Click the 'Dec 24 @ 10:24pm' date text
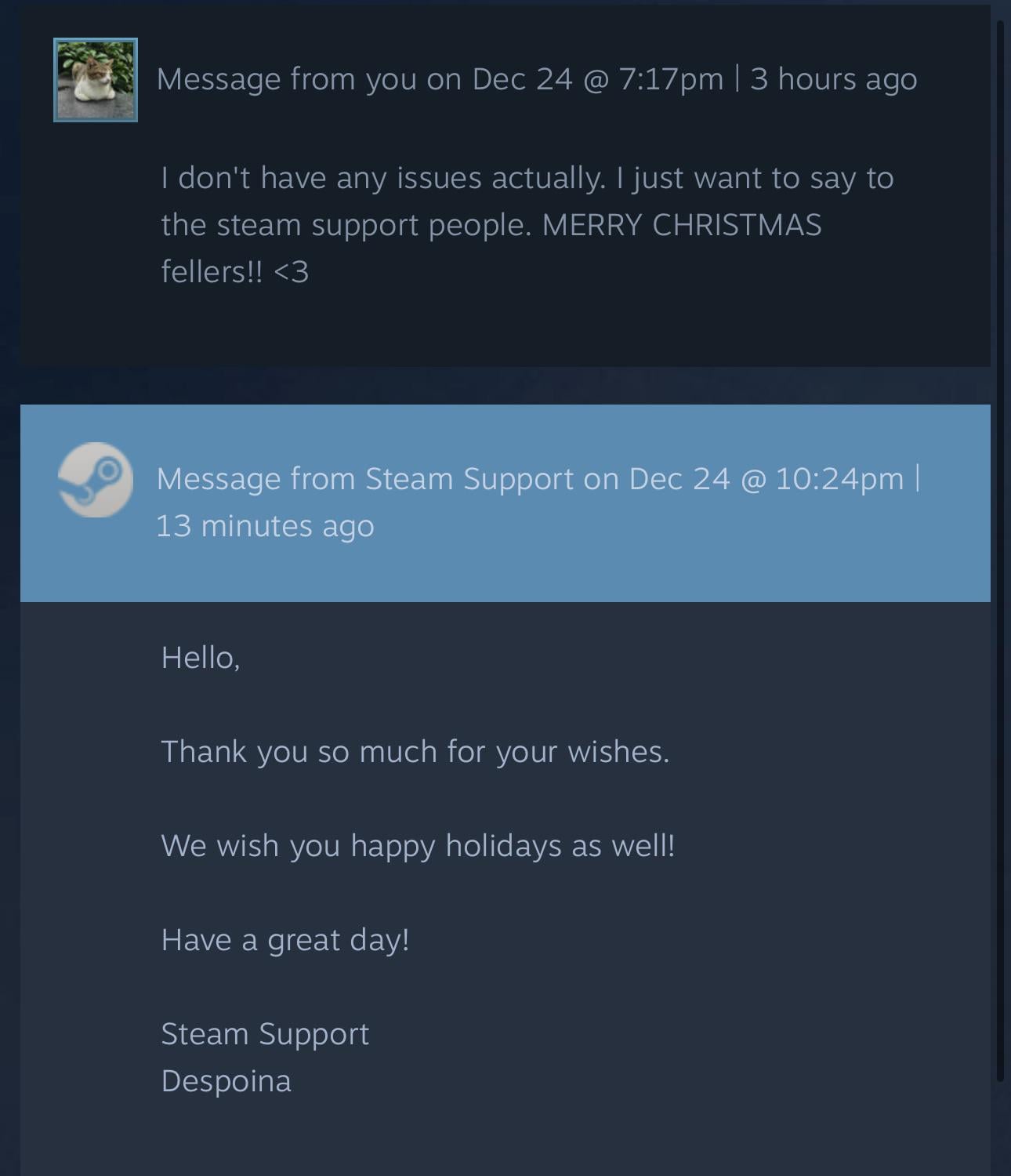 [x=766, y=479]
